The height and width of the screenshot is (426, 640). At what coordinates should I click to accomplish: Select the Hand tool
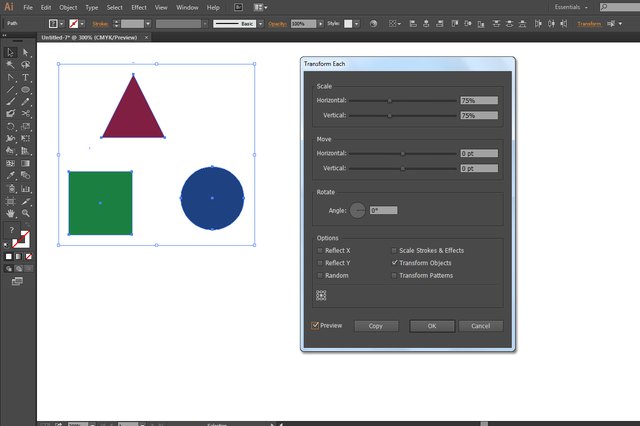click(10, 213)
